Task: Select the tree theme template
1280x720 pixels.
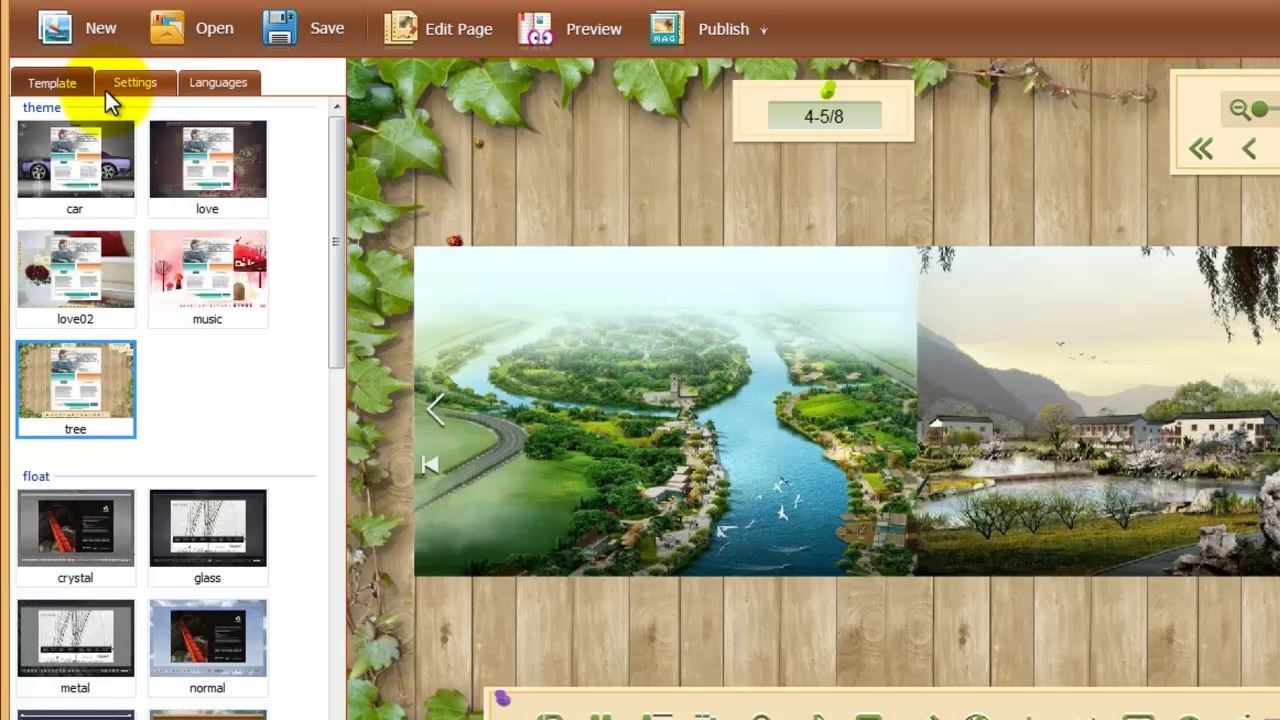Action: click(x=75, y=389)
